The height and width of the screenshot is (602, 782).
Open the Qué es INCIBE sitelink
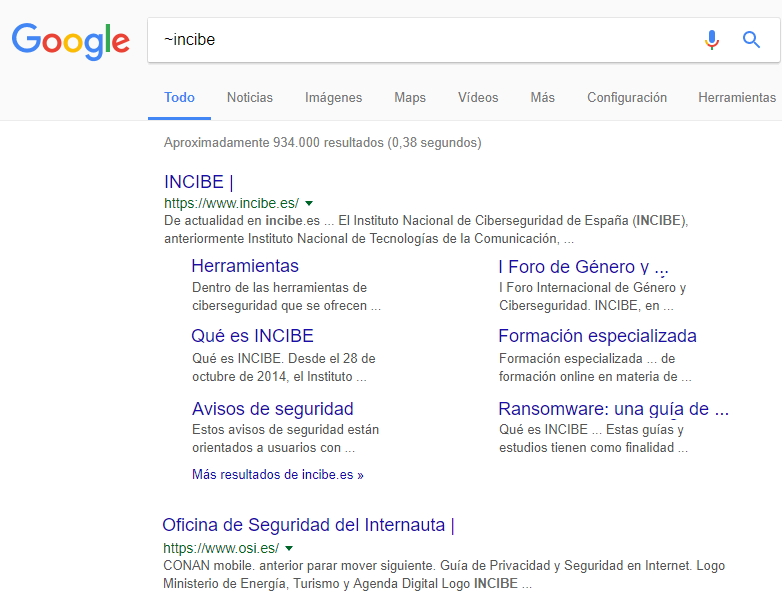[x=252, y=336]
